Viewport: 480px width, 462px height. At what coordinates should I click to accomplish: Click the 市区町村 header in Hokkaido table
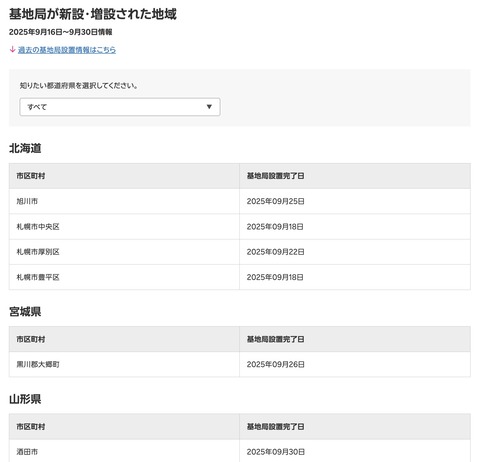pos(31,176)
